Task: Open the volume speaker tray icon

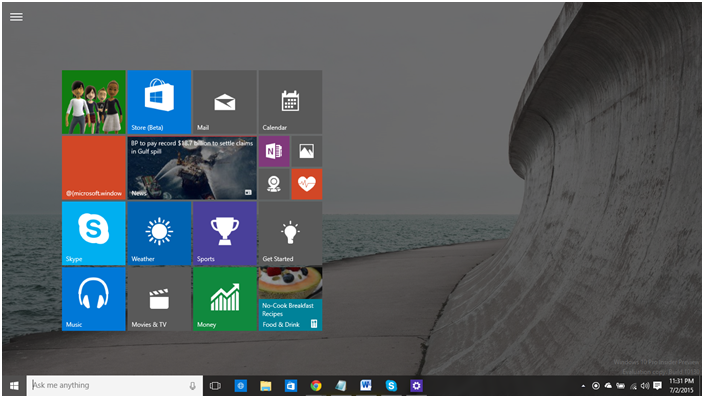Action: [x=645, y=386]
